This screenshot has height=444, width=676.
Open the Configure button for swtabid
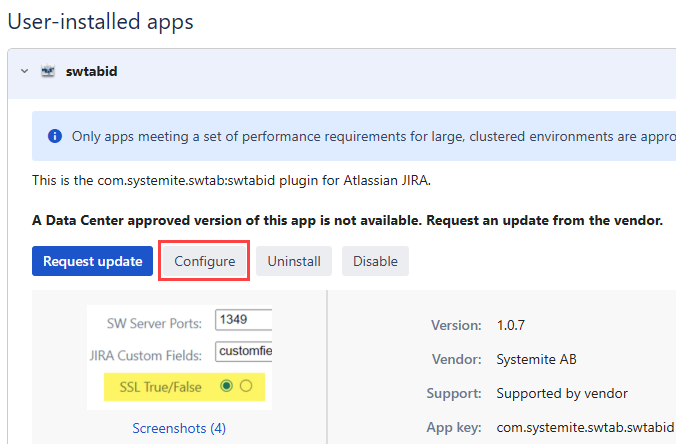click(204, 261)
